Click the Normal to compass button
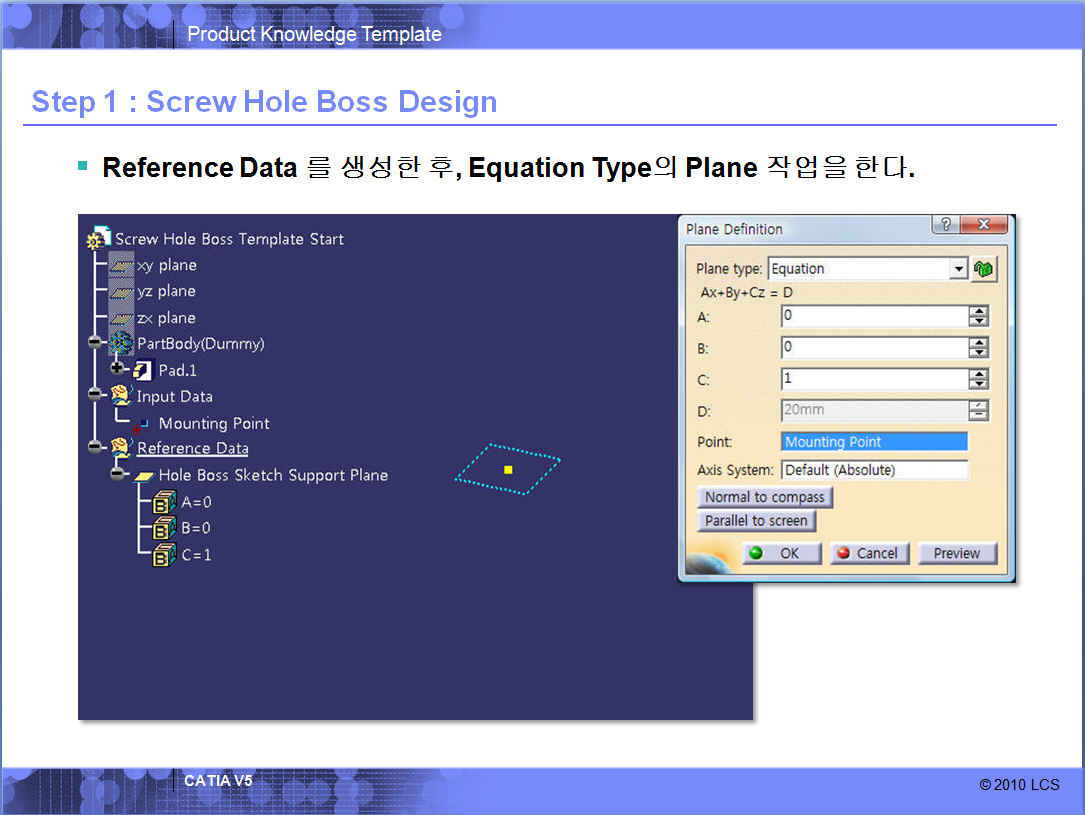This screenshot has height=815, width=1085. tap(764, 497)
